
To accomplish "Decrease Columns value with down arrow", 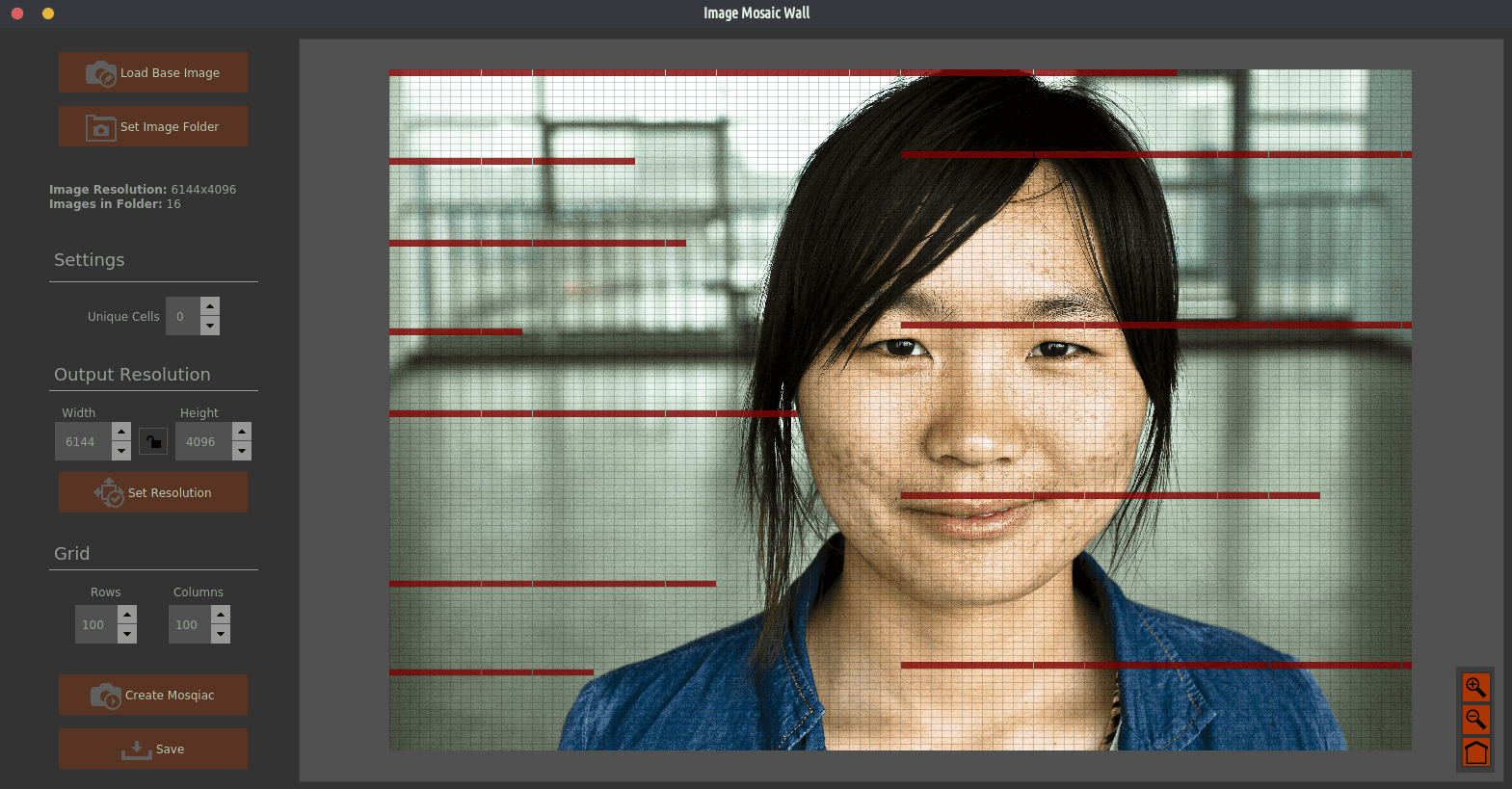I will coord(221,634).
